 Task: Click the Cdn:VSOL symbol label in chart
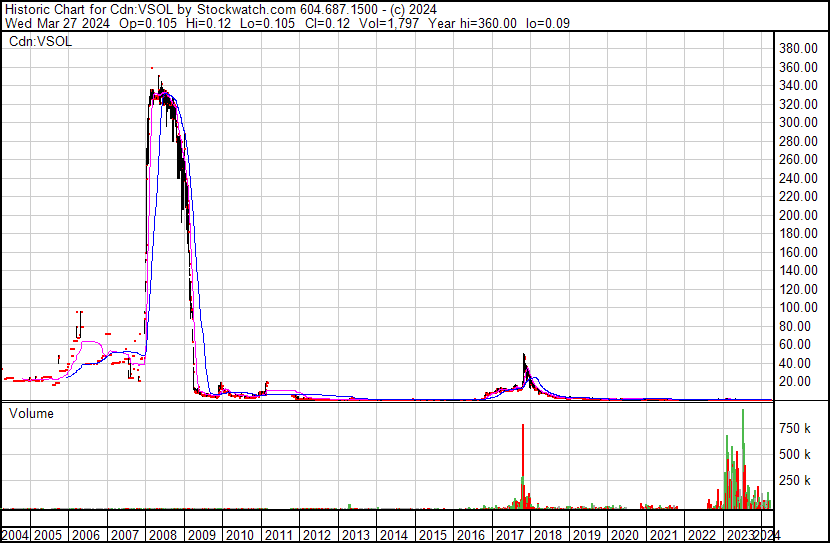pos(36,43)
